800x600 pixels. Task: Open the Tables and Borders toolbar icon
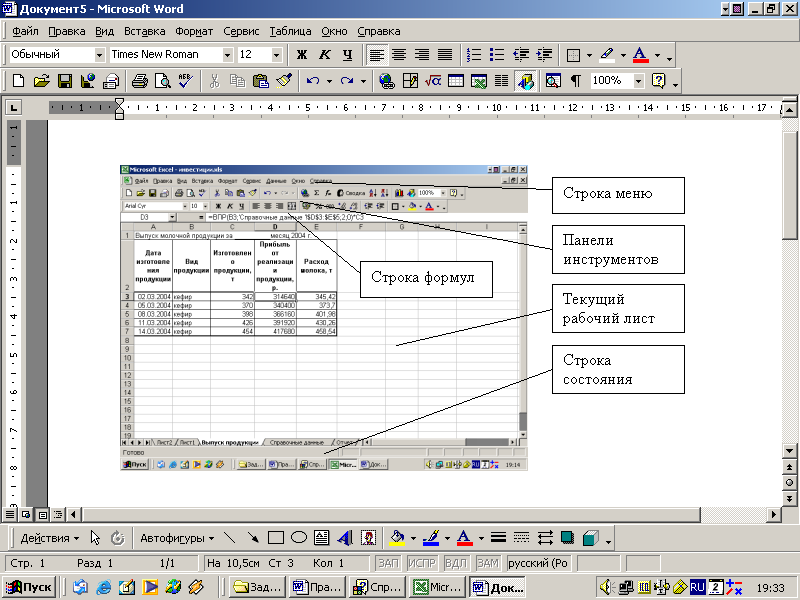coord(410,81)
